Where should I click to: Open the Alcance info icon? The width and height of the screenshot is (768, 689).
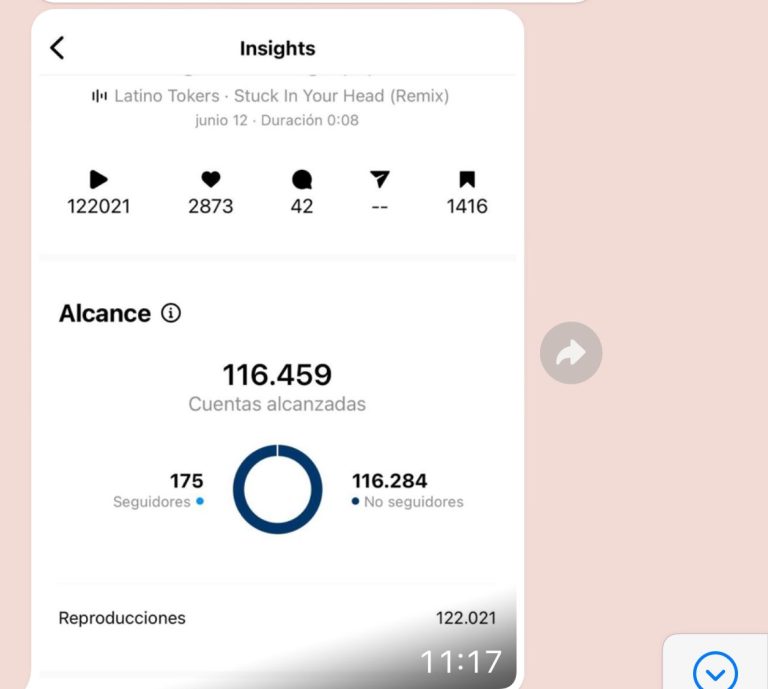pyautogui.click(x=171, y=313)
